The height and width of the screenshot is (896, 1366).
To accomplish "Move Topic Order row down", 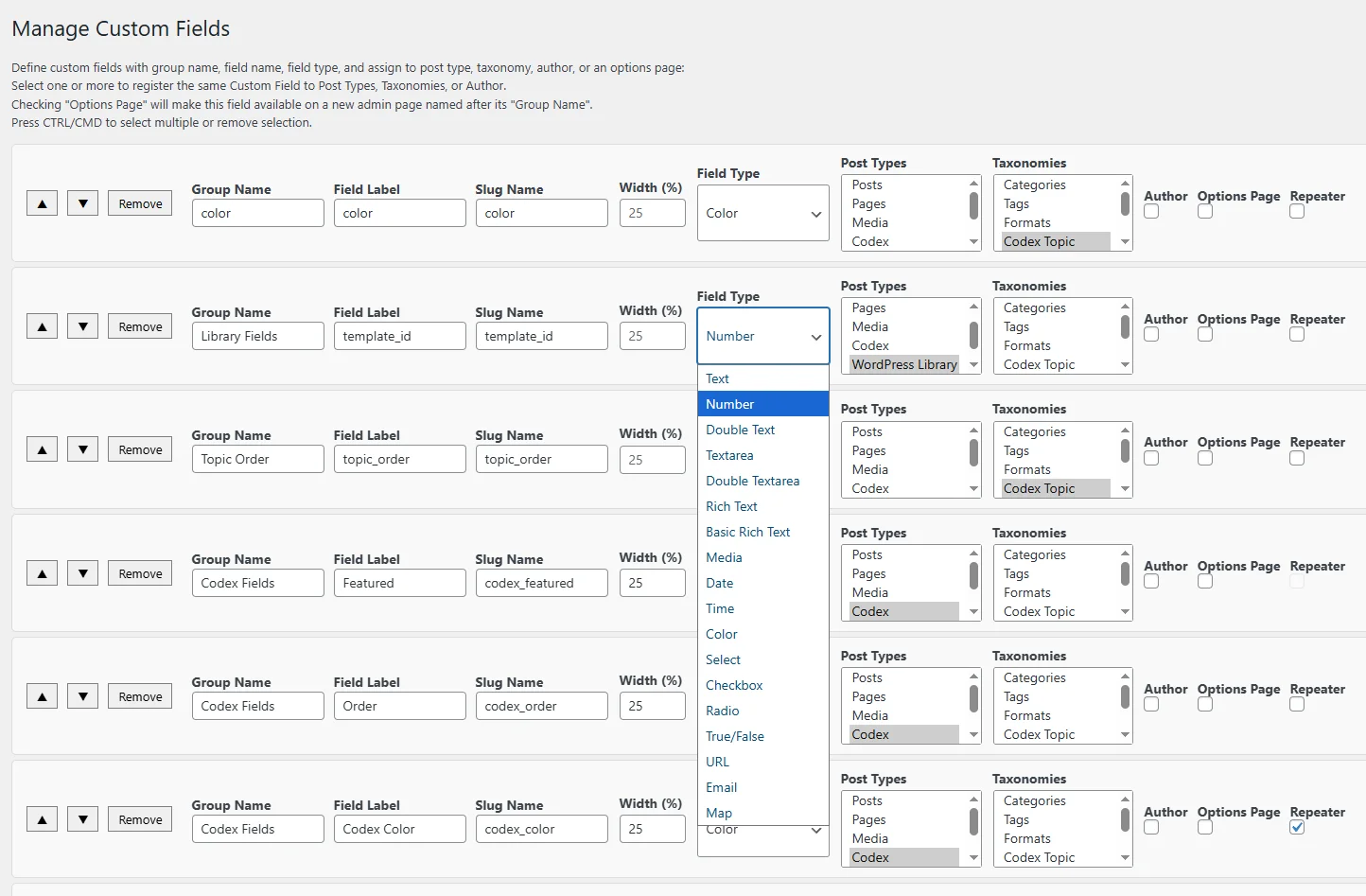I will coord(82,449).
